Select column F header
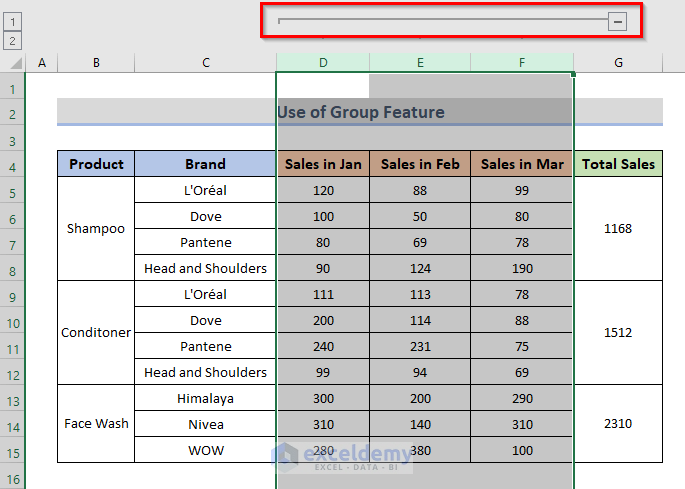This screenshot has width=685, height=489. point(522,63)
